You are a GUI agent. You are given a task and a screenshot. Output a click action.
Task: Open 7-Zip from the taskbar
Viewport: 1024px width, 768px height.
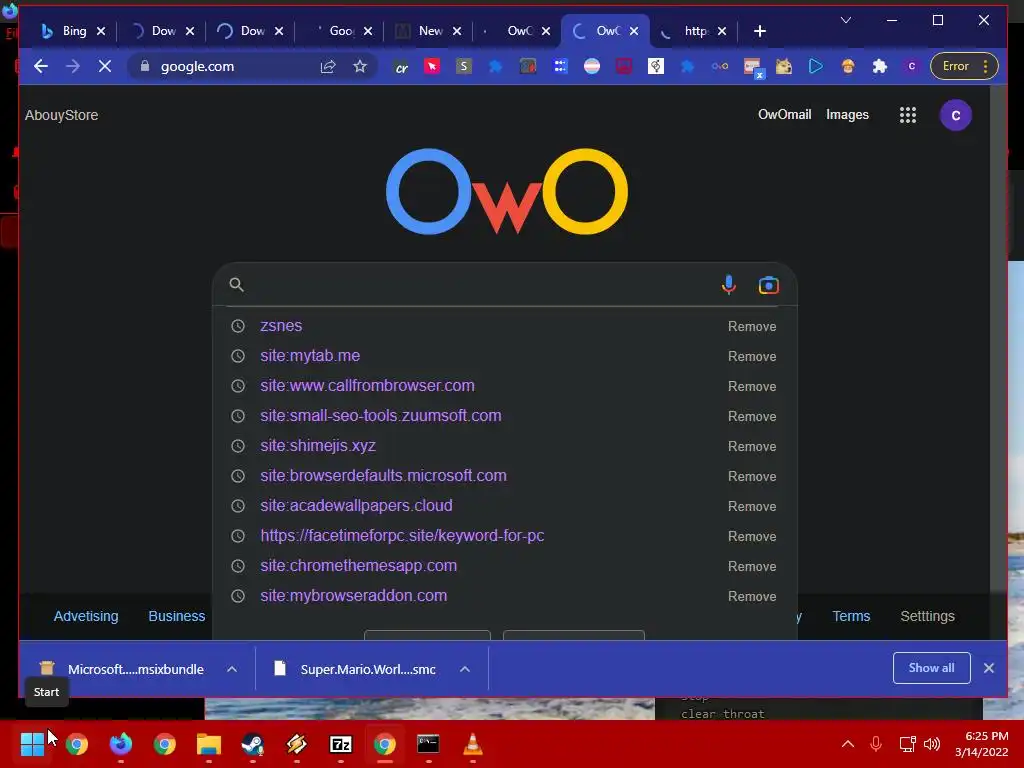[x=341, y=743]
